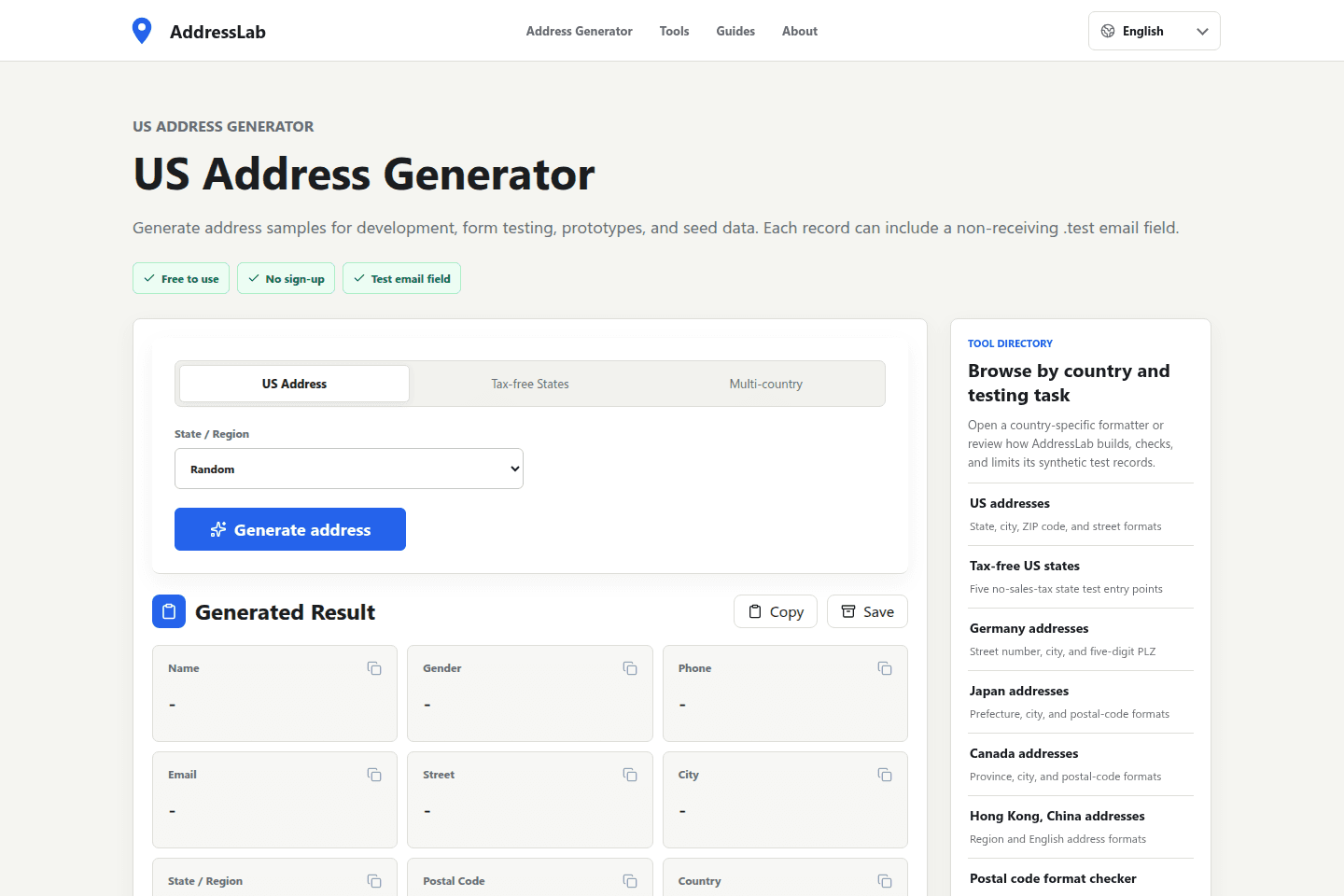Switch to the US Address tab

click(294, 384)
